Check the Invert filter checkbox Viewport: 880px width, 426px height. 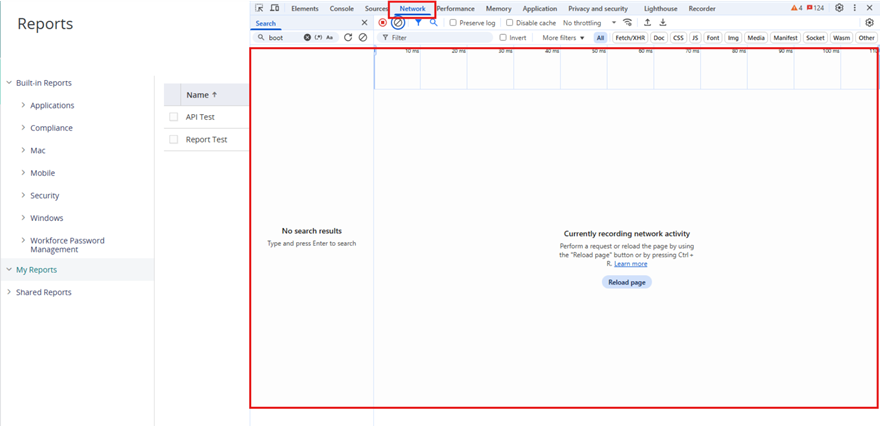point(503,38)
